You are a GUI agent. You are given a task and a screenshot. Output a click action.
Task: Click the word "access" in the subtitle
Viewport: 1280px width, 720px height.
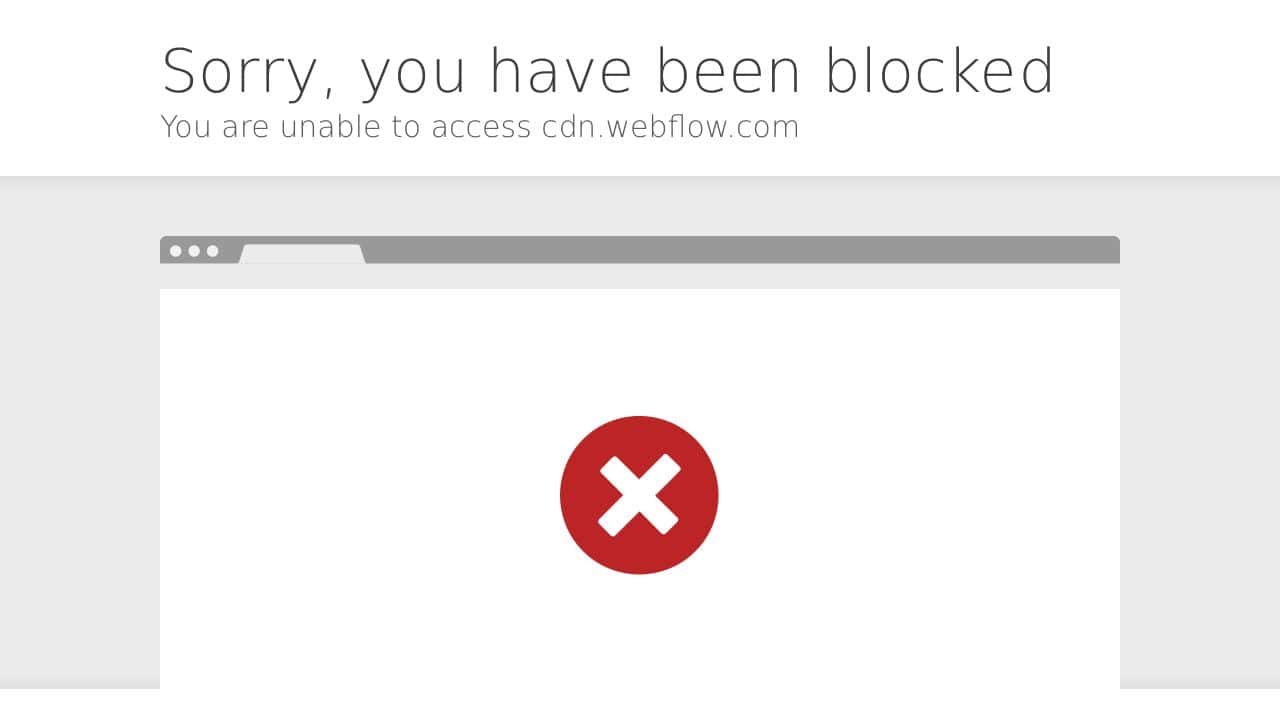click(481, 129)
